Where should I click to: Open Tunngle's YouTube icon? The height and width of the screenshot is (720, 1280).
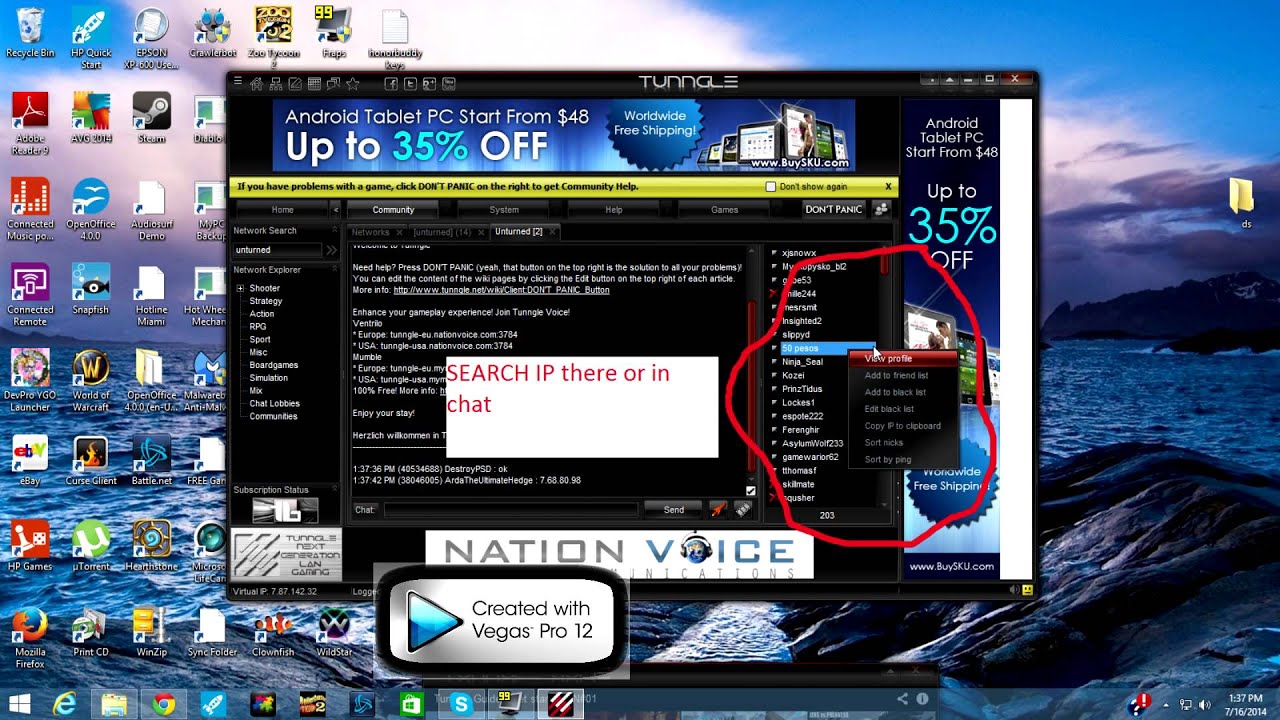pos(448,83)
